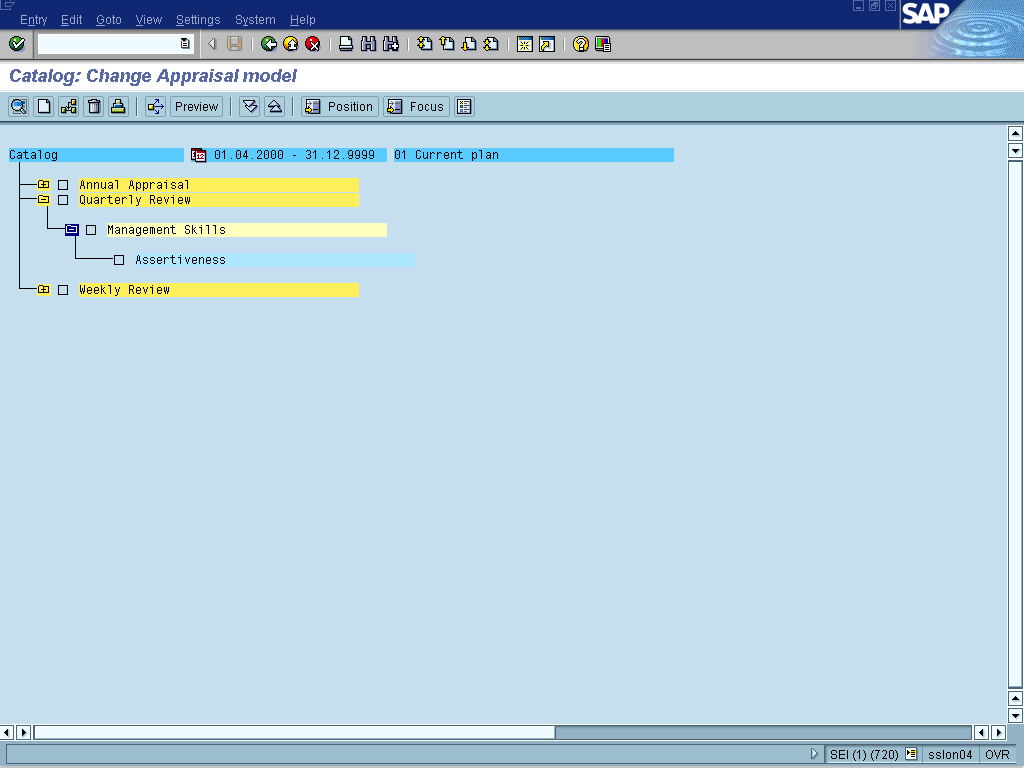Click the Create New Session icon

(x=524, y=44)
